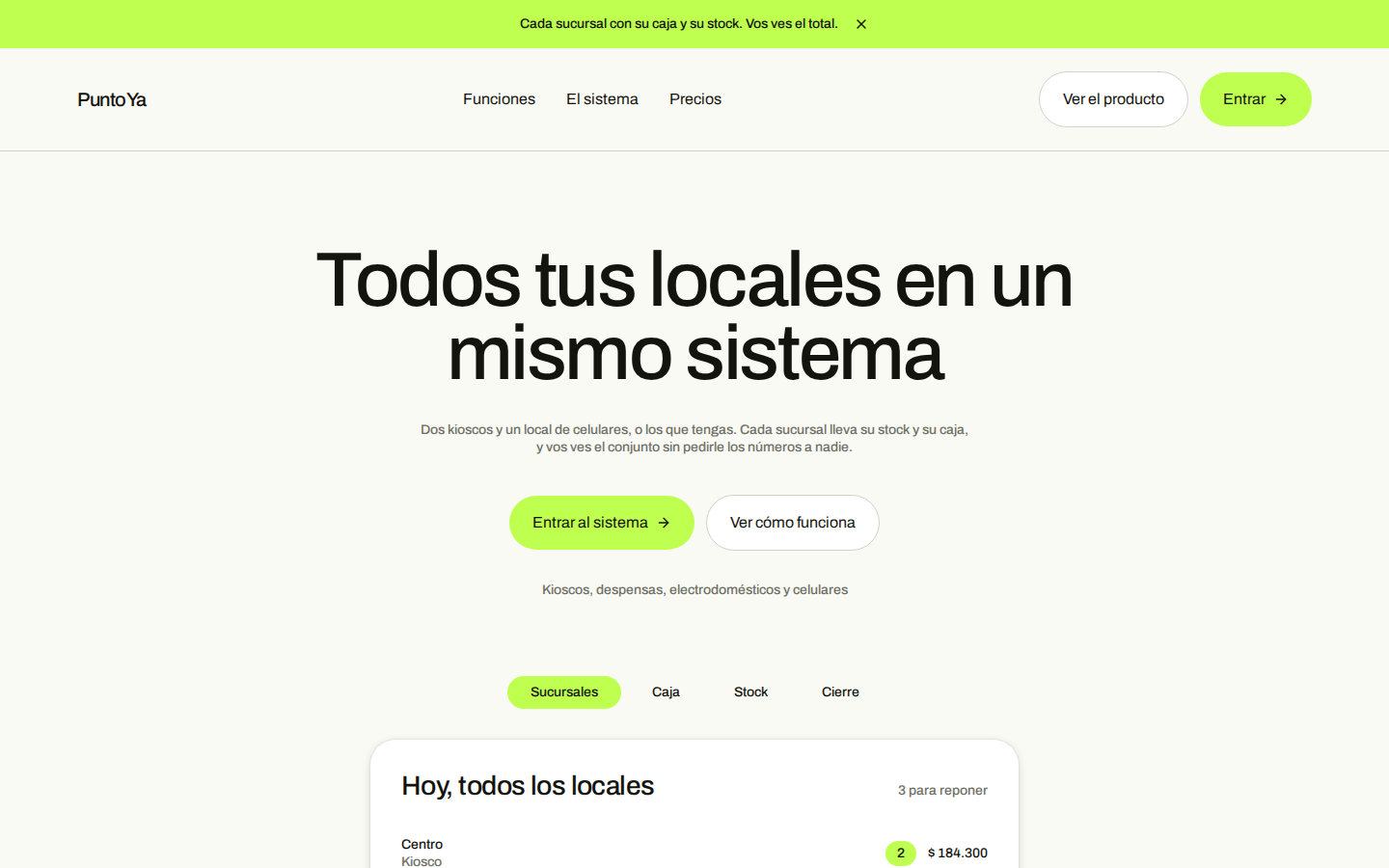Click the Entrar button in the header
The image size is (1389, 868).
[1256, 99]
